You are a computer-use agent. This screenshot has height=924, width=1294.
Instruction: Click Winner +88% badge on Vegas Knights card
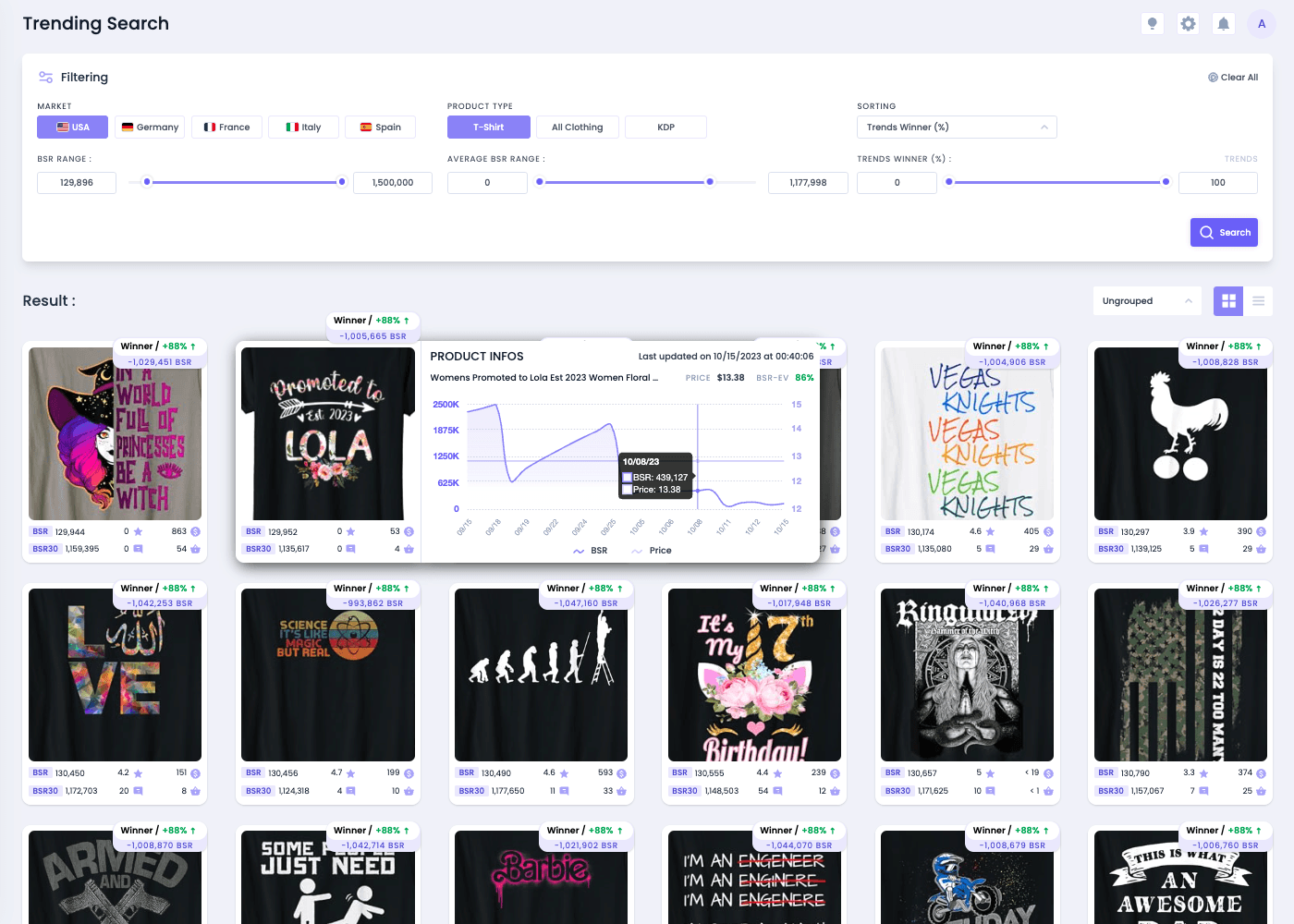pyautogui.click(x=1010, y=346)
